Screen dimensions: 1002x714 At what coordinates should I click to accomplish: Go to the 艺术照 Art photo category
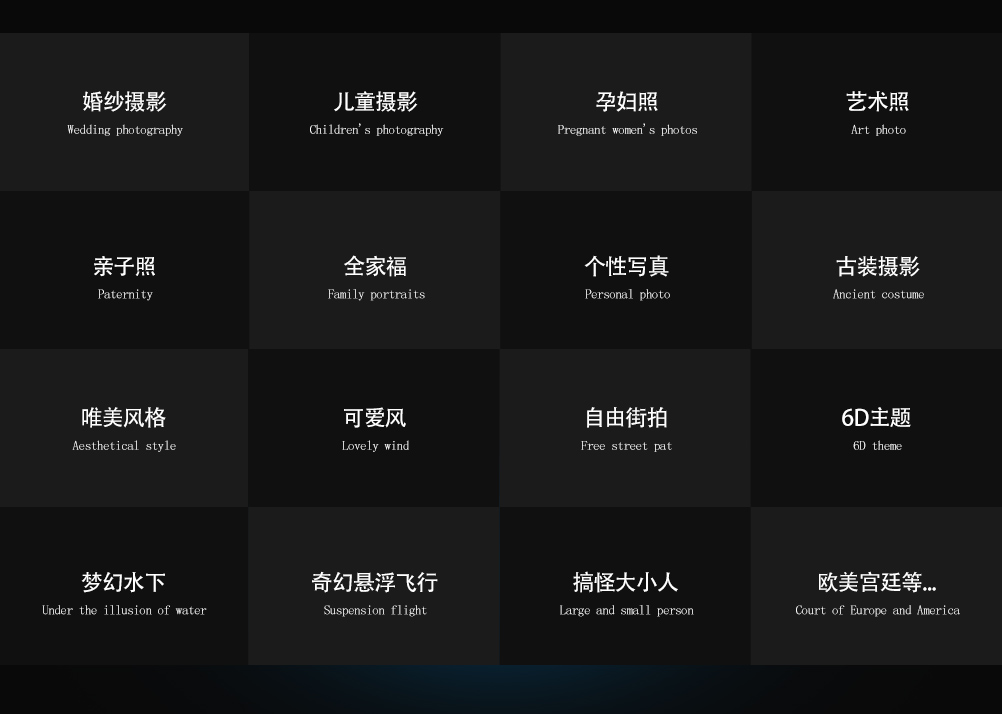point(877,112)
